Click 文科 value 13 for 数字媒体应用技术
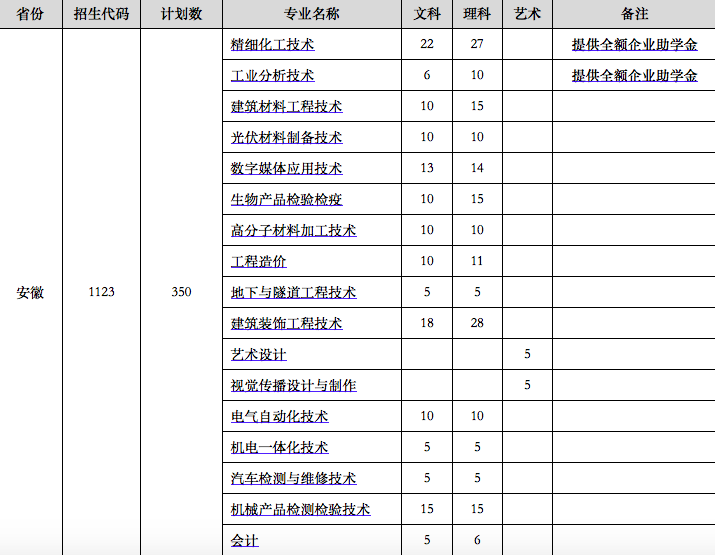Viewport: 715px width, 555px height. click(x=427, y=168)
